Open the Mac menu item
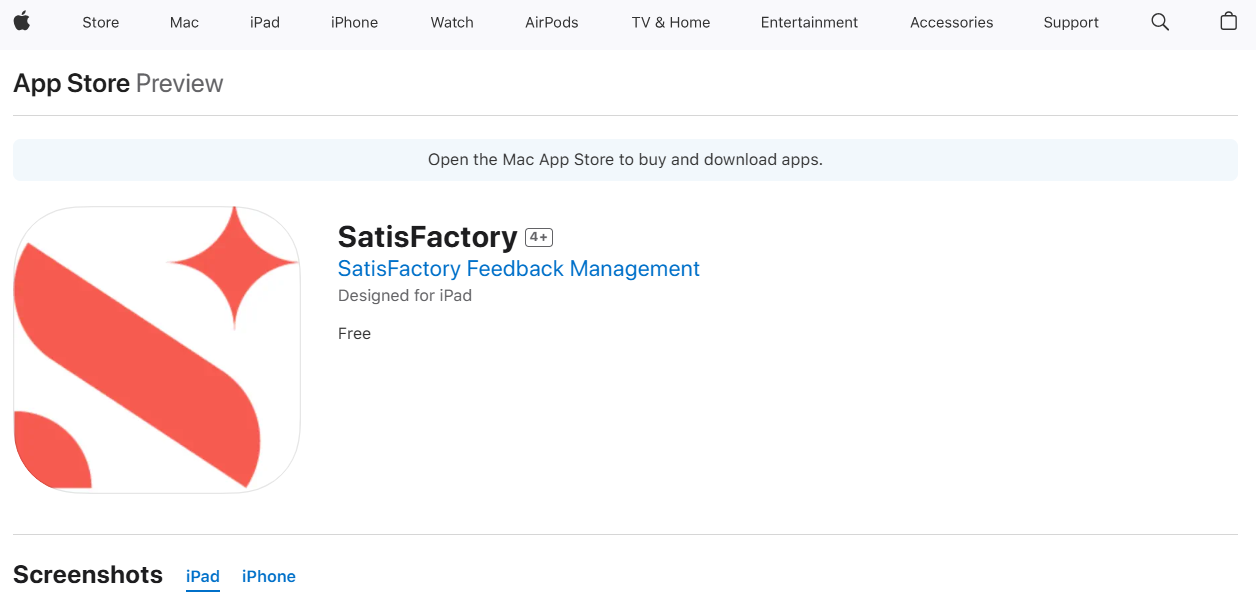This screenshot has width=1256, height=605. (x=185, y=22)
